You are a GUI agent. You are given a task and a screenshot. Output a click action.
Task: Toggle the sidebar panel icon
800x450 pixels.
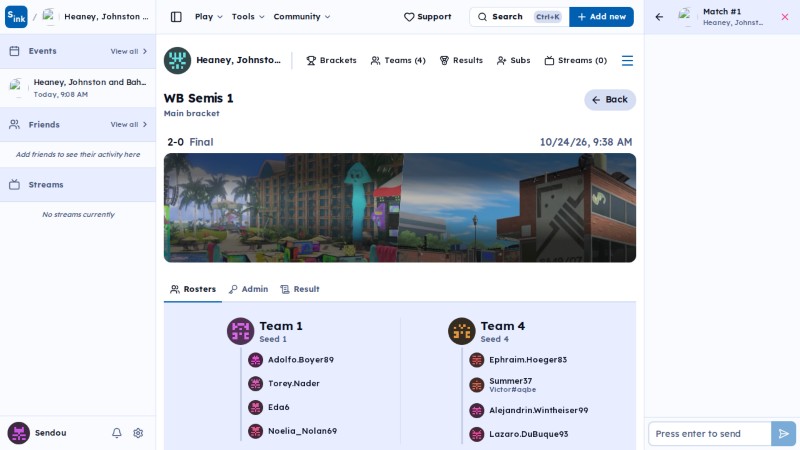[176, 17]
